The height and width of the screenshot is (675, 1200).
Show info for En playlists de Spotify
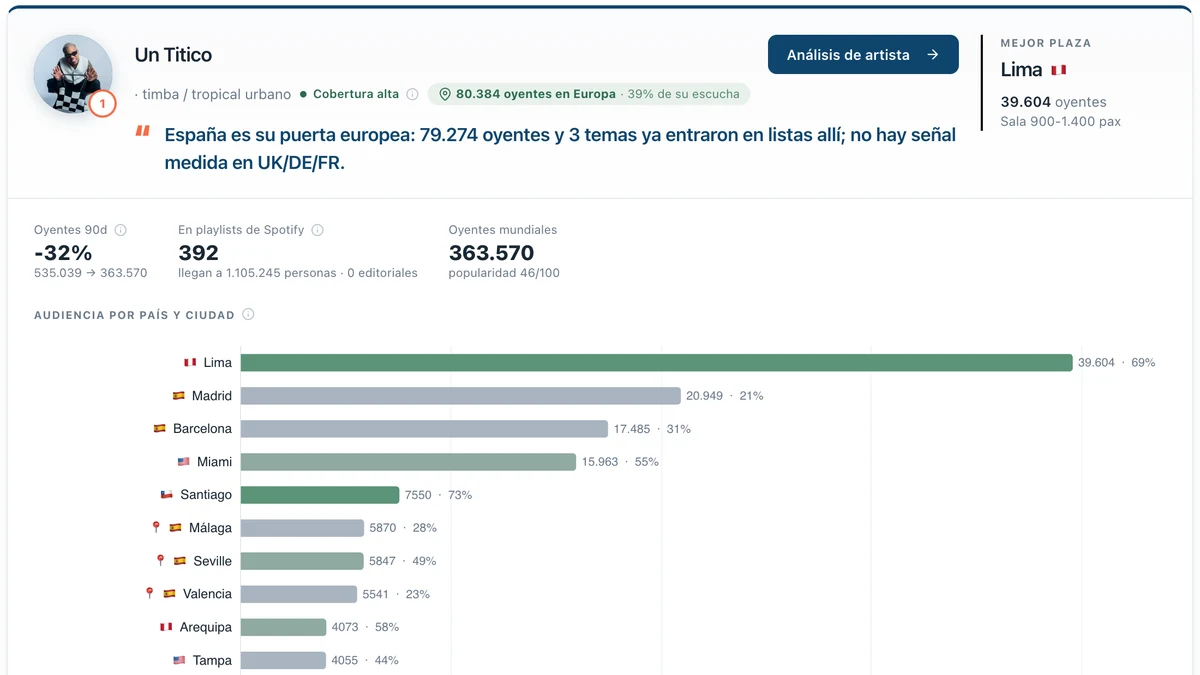coord(318,230)
